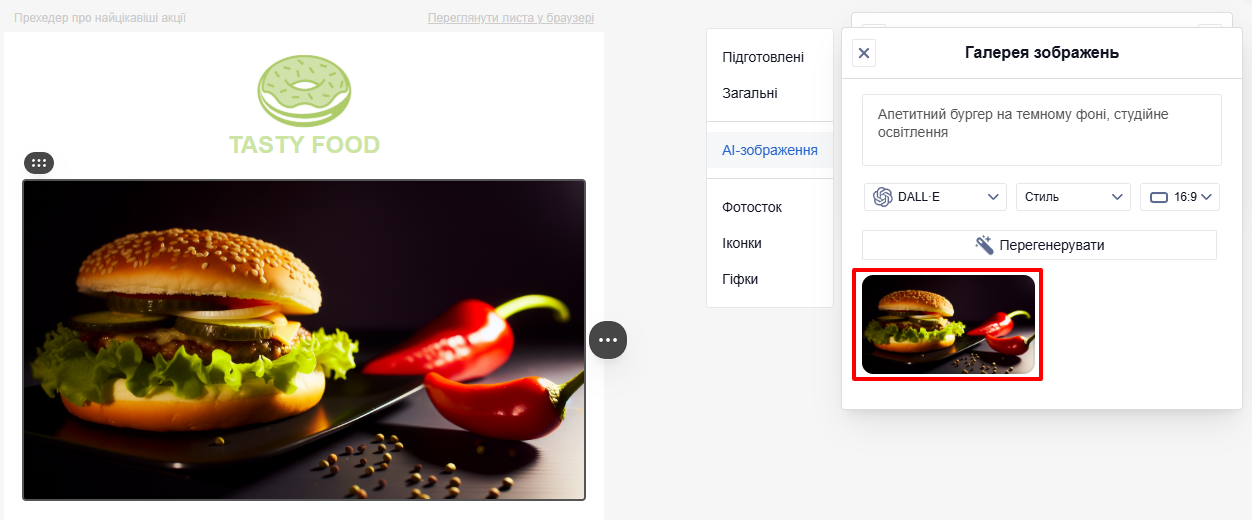
Task: Open the Гіфки section
Action: click(x=740, y=279)
